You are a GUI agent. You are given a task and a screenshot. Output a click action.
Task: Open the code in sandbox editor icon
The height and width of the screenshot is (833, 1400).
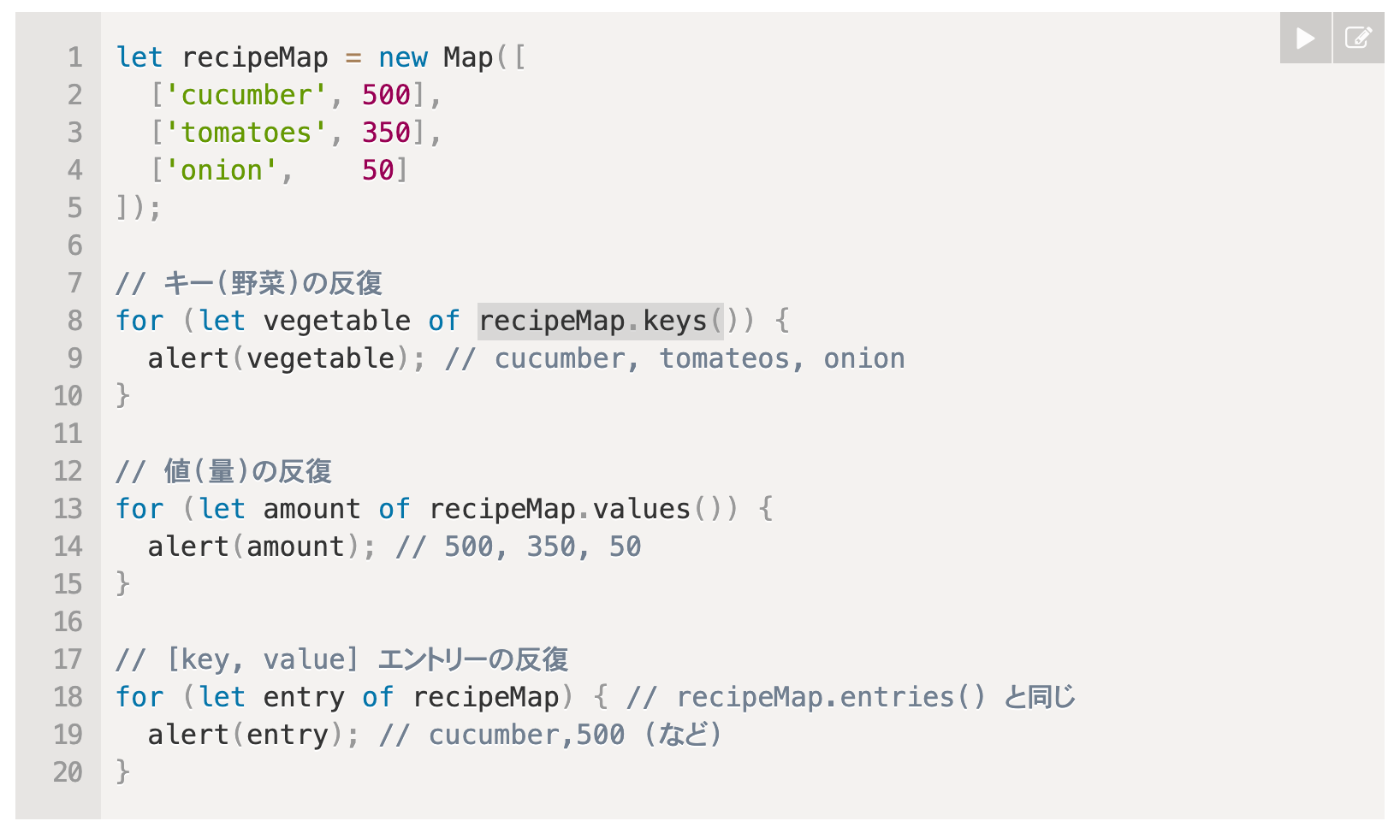tap(1358, 37)
